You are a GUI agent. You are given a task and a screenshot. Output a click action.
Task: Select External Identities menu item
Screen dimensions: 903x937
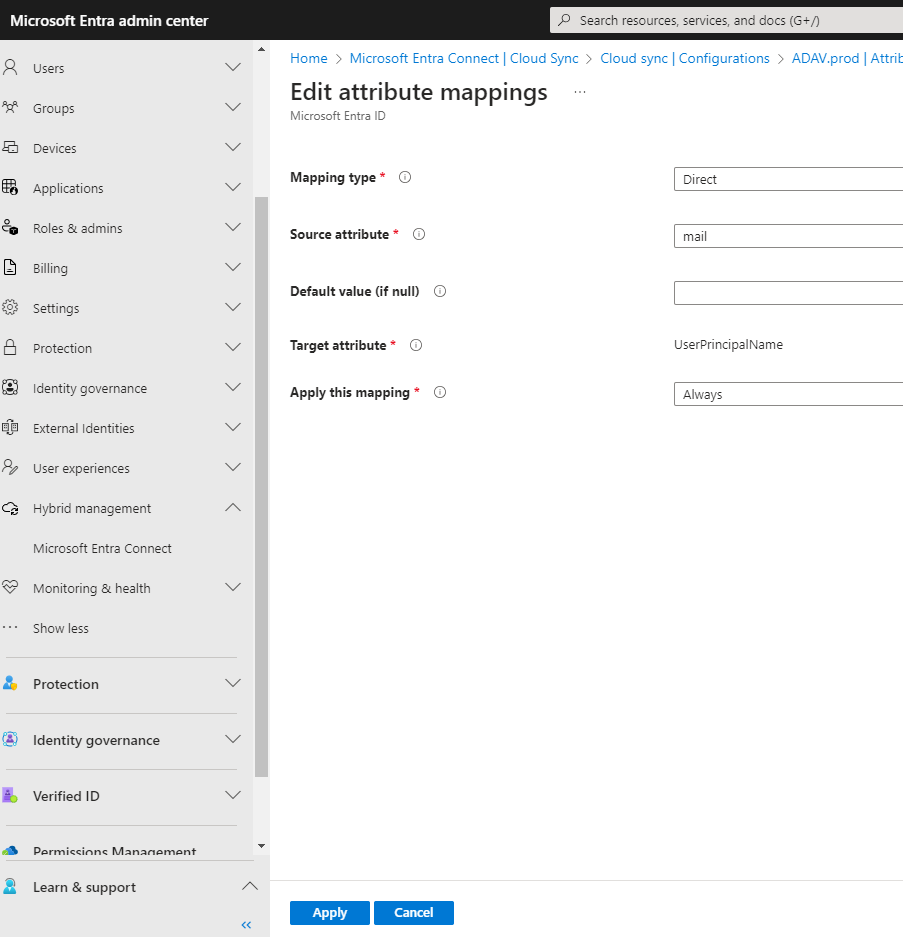(84, 428)
